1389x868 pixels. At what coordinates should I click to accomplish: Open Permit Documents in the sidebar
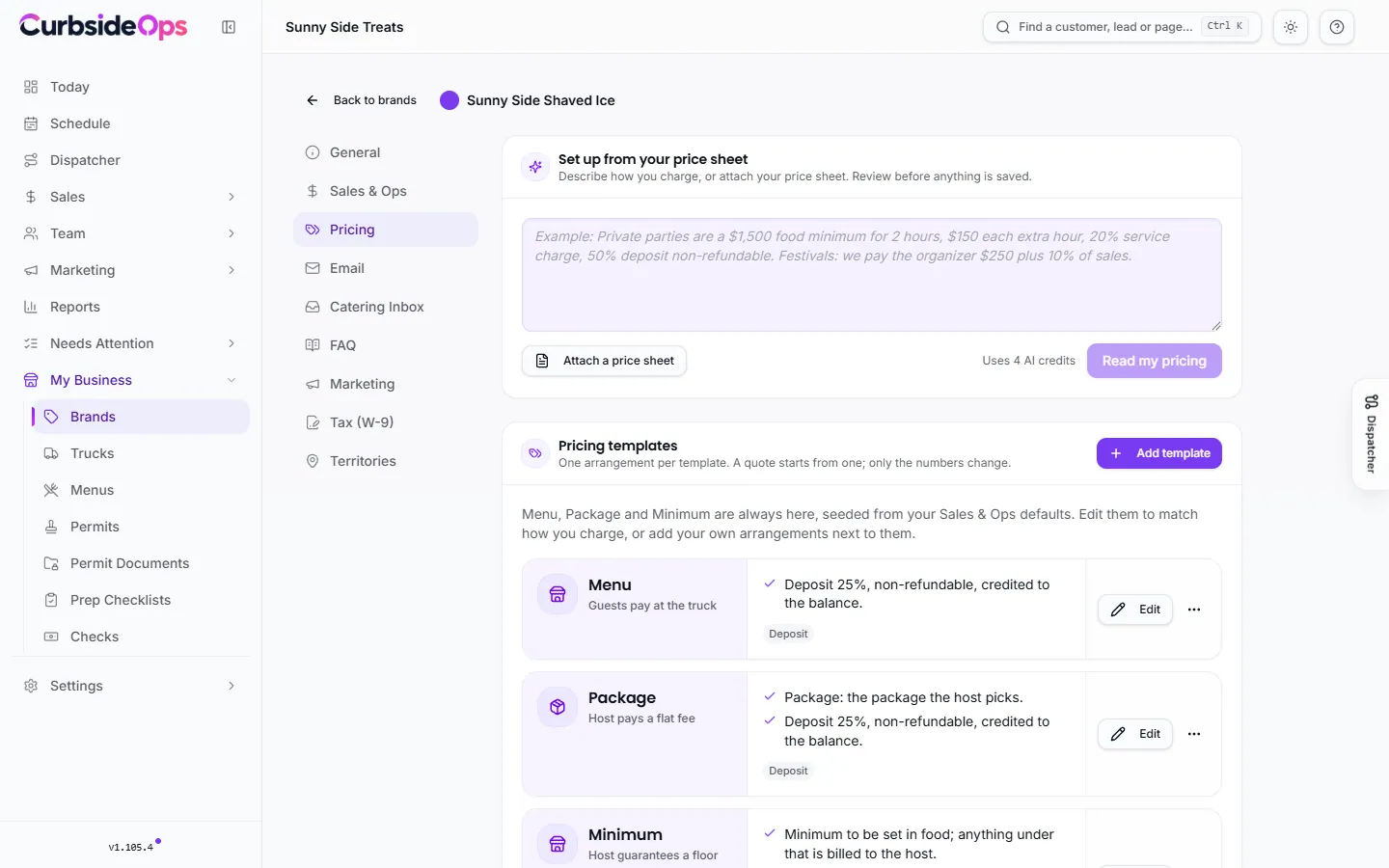tap(142, 563)
